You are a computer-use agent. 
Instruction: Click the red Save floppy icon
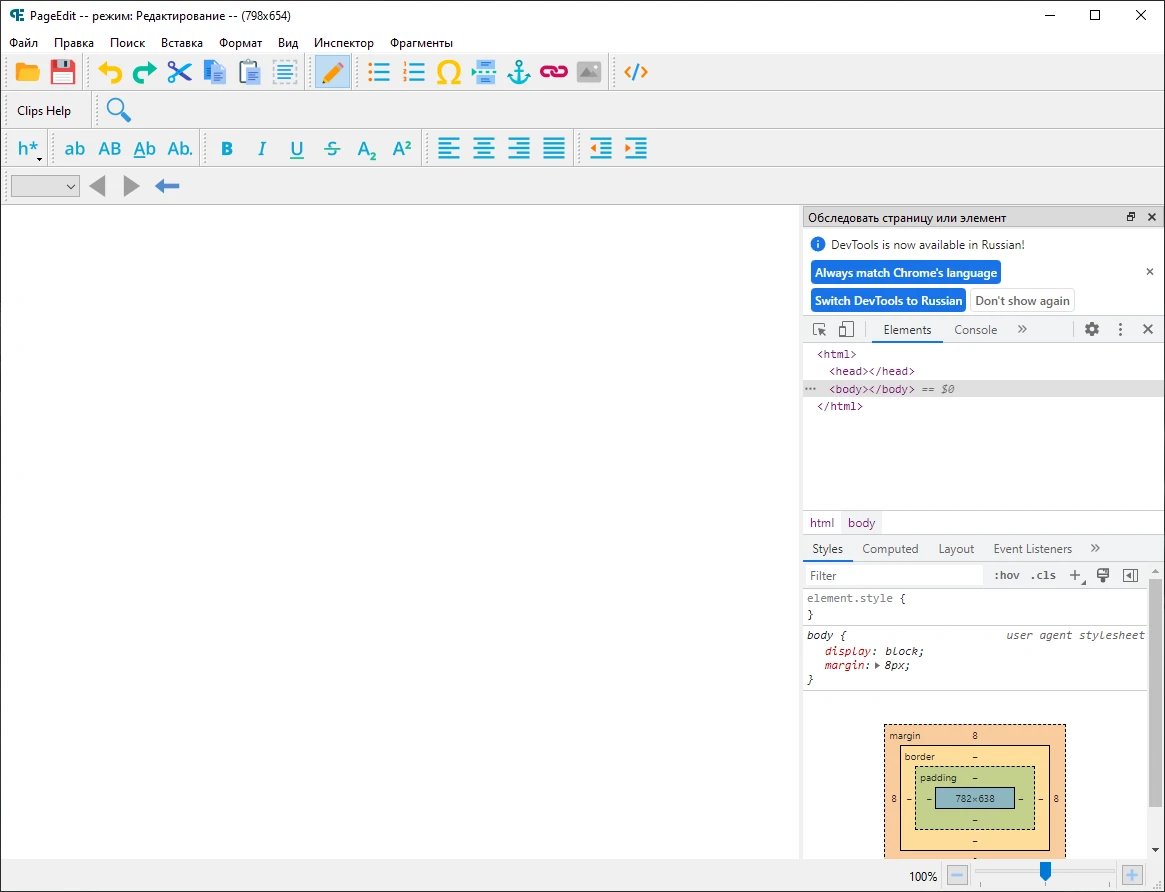pyautogui.click(x=63, y=72)
